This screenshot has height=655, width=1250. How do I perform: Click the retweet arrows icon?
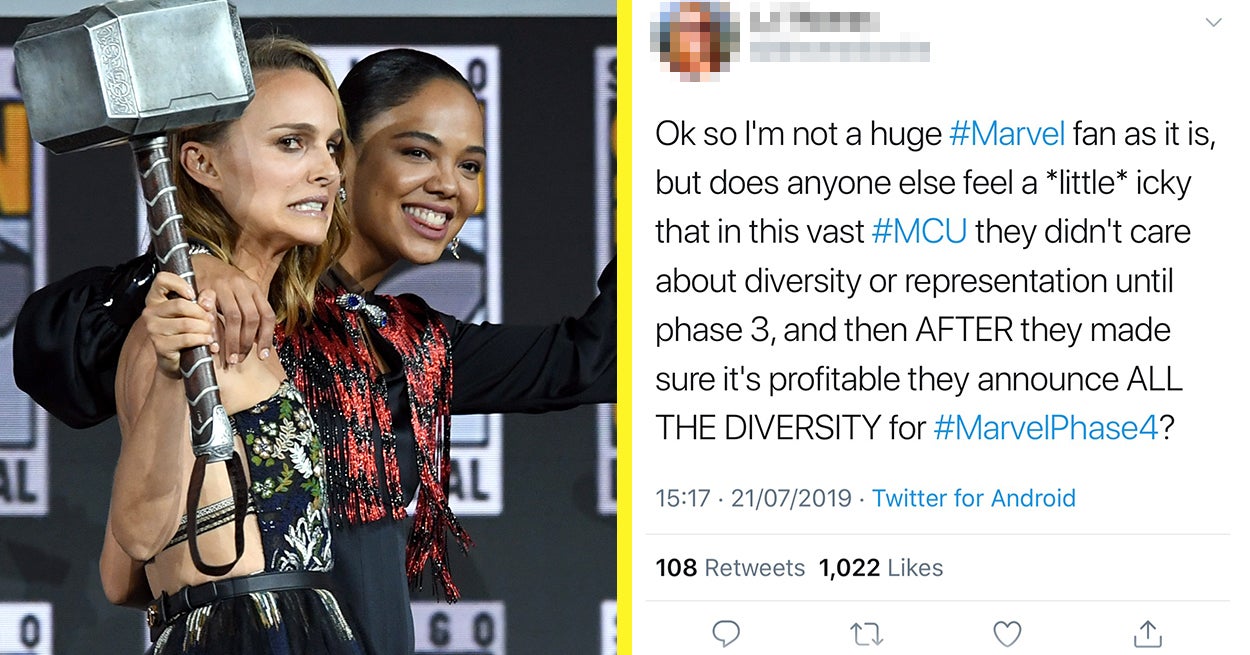click(866, 633)
